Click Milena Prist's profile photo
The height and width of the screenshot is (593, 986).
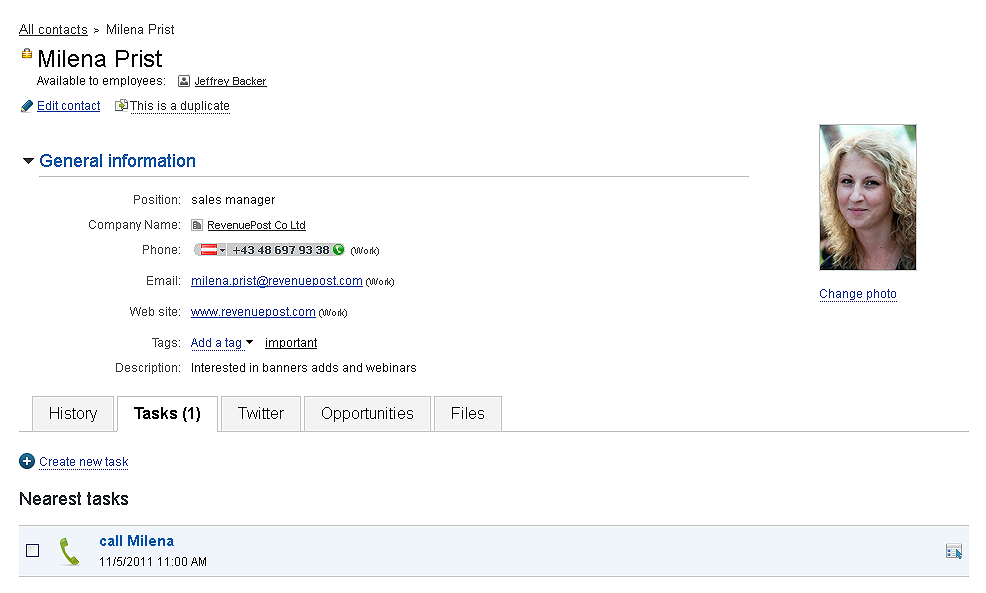867,197
